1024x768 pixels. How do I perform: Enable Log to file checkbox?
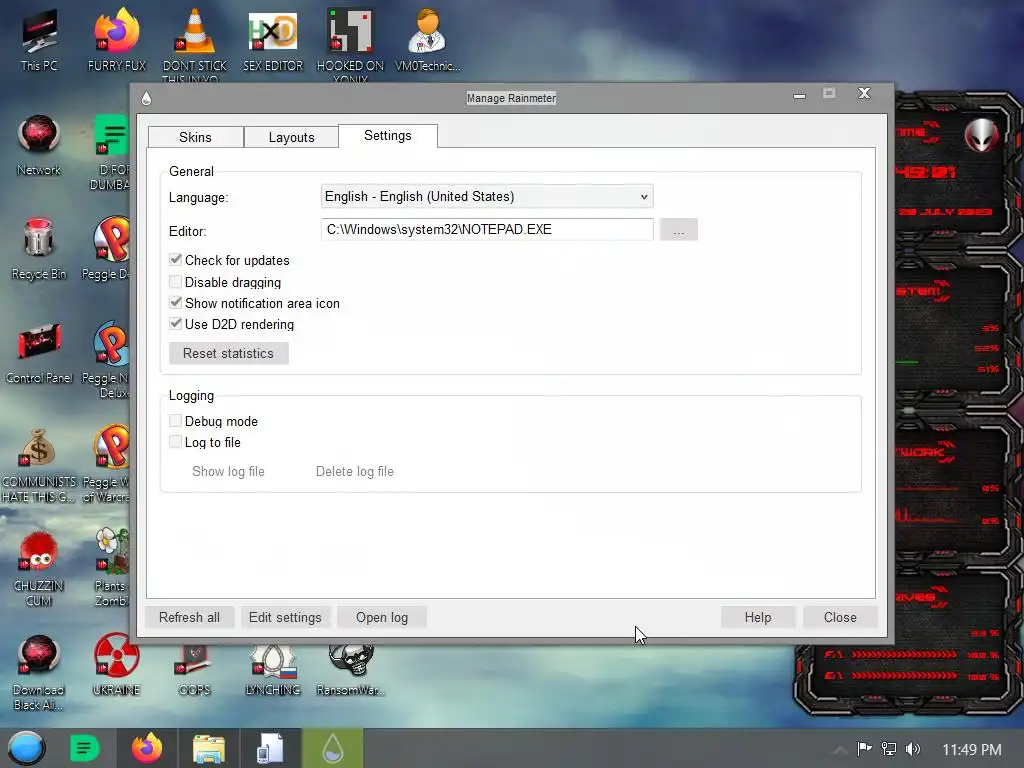[x=175, y=441]
